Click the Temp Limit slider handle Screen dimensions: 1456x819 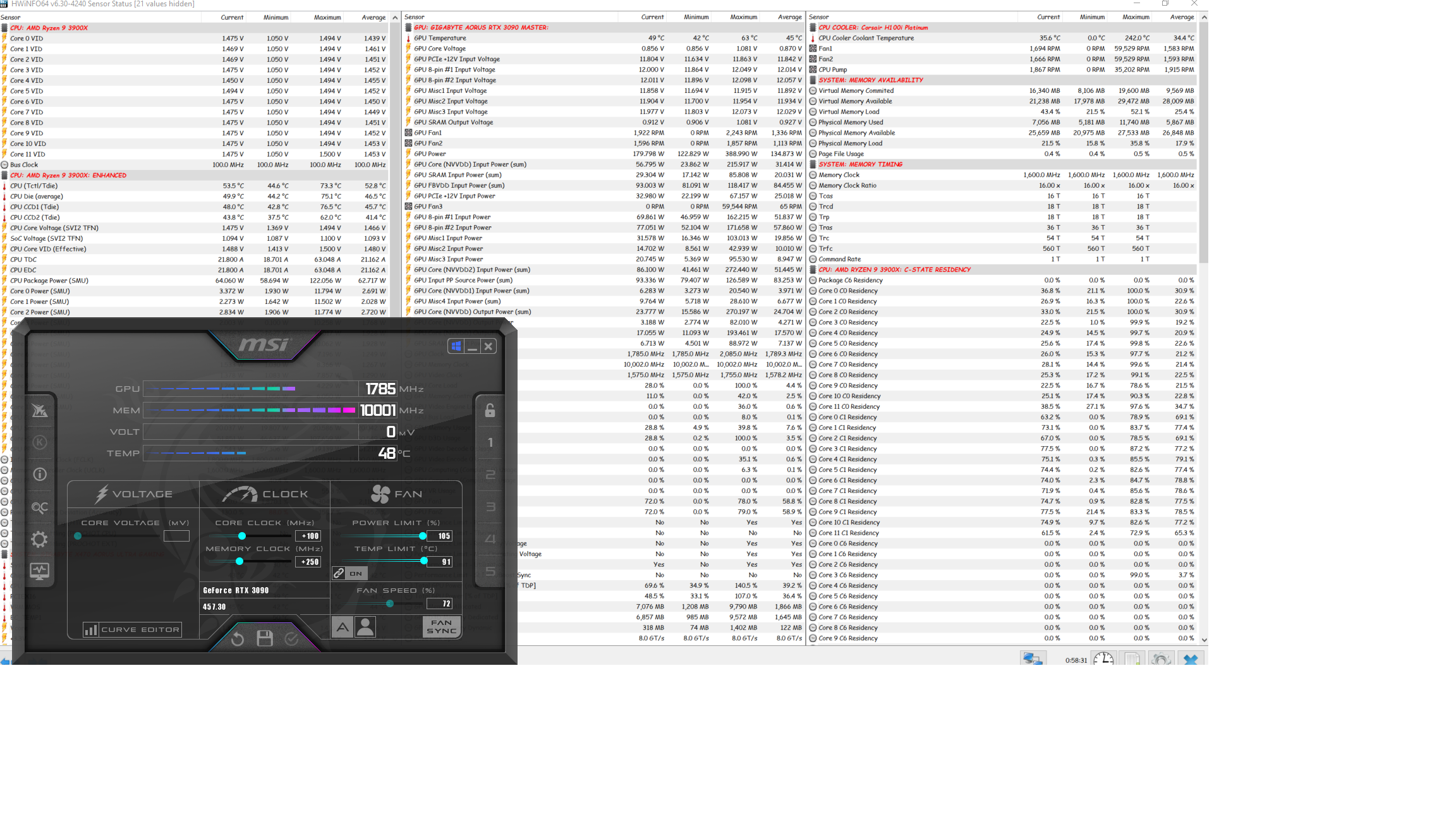(x=424, y=561)
